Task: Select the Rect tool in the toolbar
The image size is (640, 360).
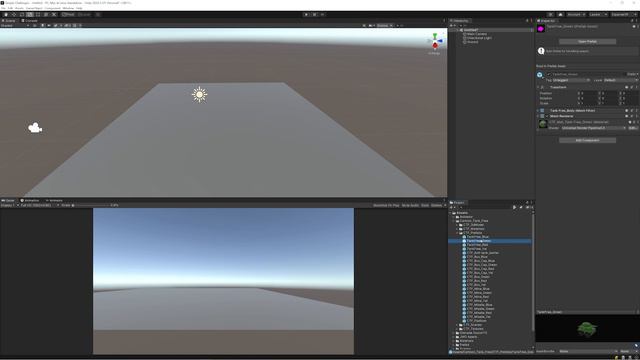Action: coord(38,15)
